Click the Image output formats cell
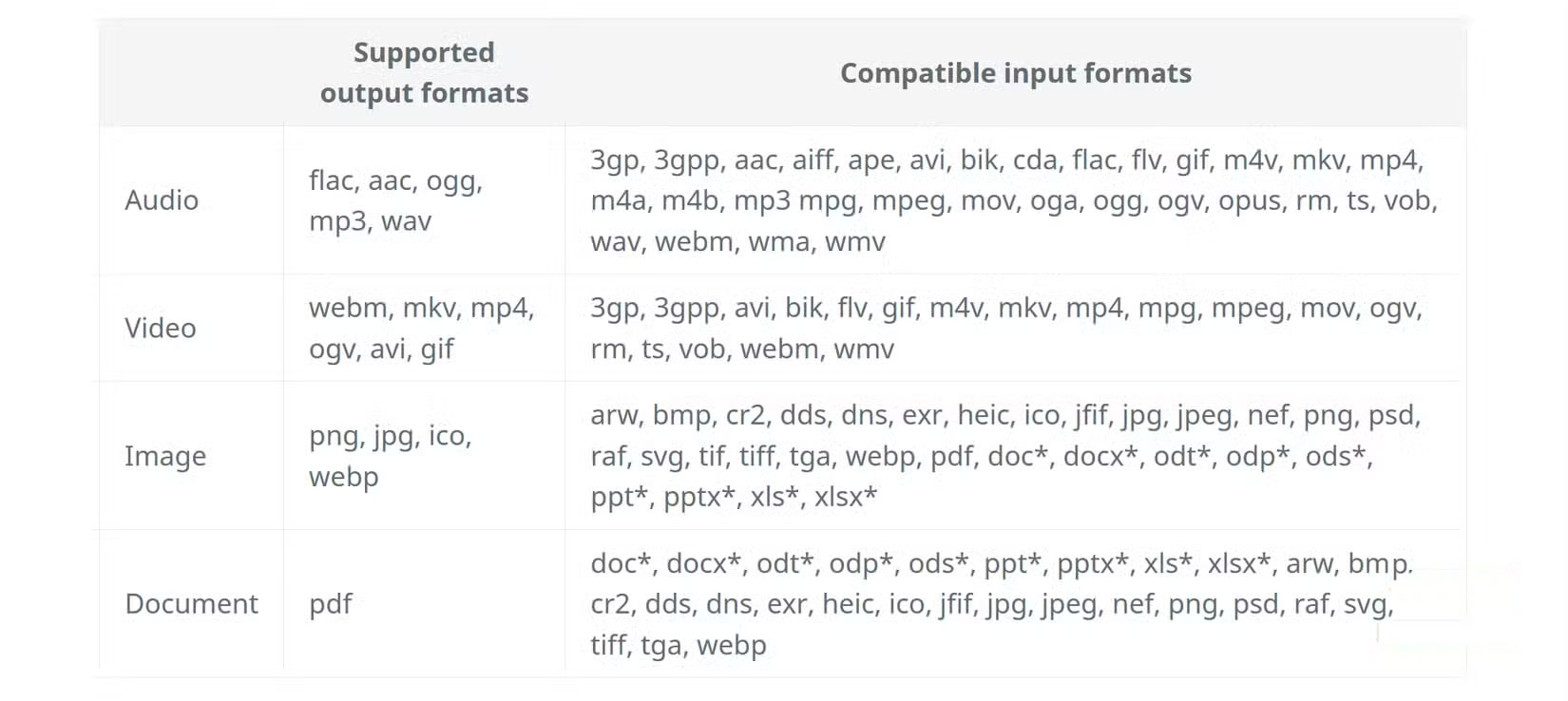Viewport: 1568px width, 701px height. (x=390, y=457)
